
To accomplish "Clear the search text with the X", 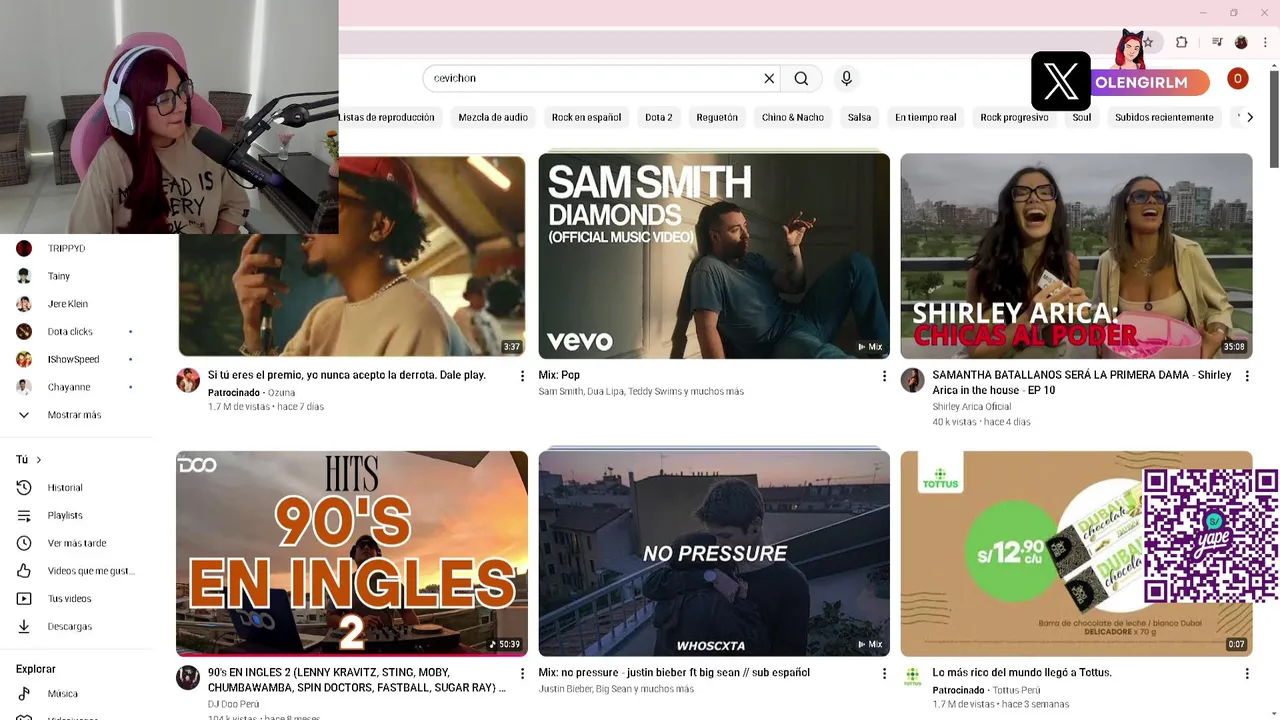I will click(x=769, y=78).
